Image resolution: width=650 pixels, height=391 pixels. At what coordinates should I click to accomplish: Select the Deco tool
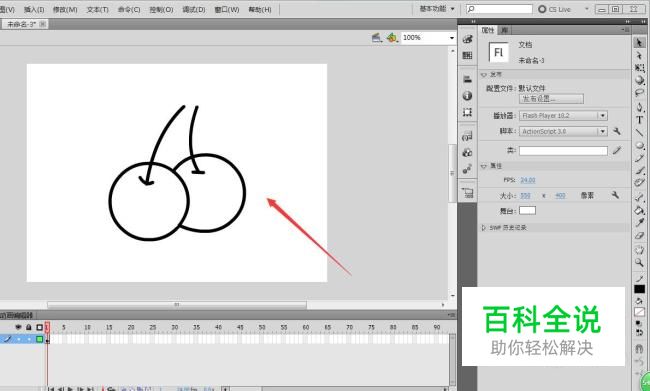tap(639, 183)
